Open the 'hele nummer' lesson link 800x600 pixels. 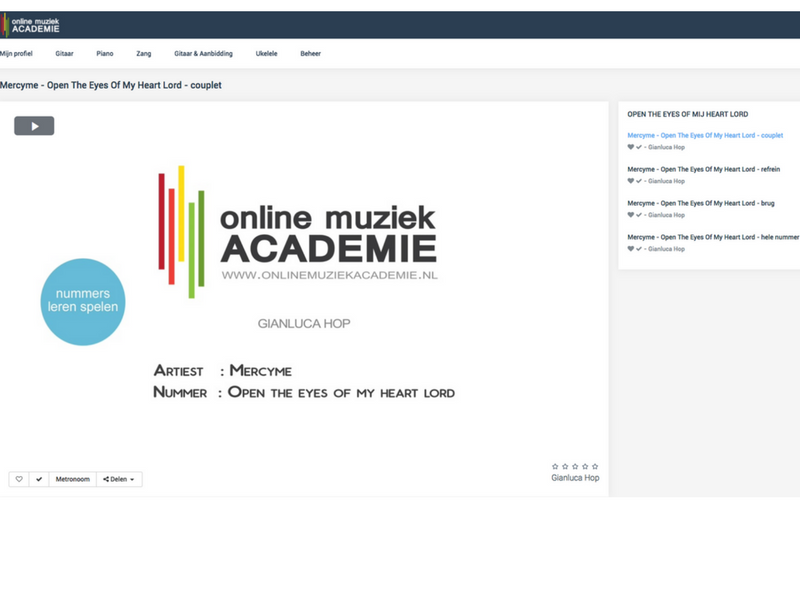[712, 237]
